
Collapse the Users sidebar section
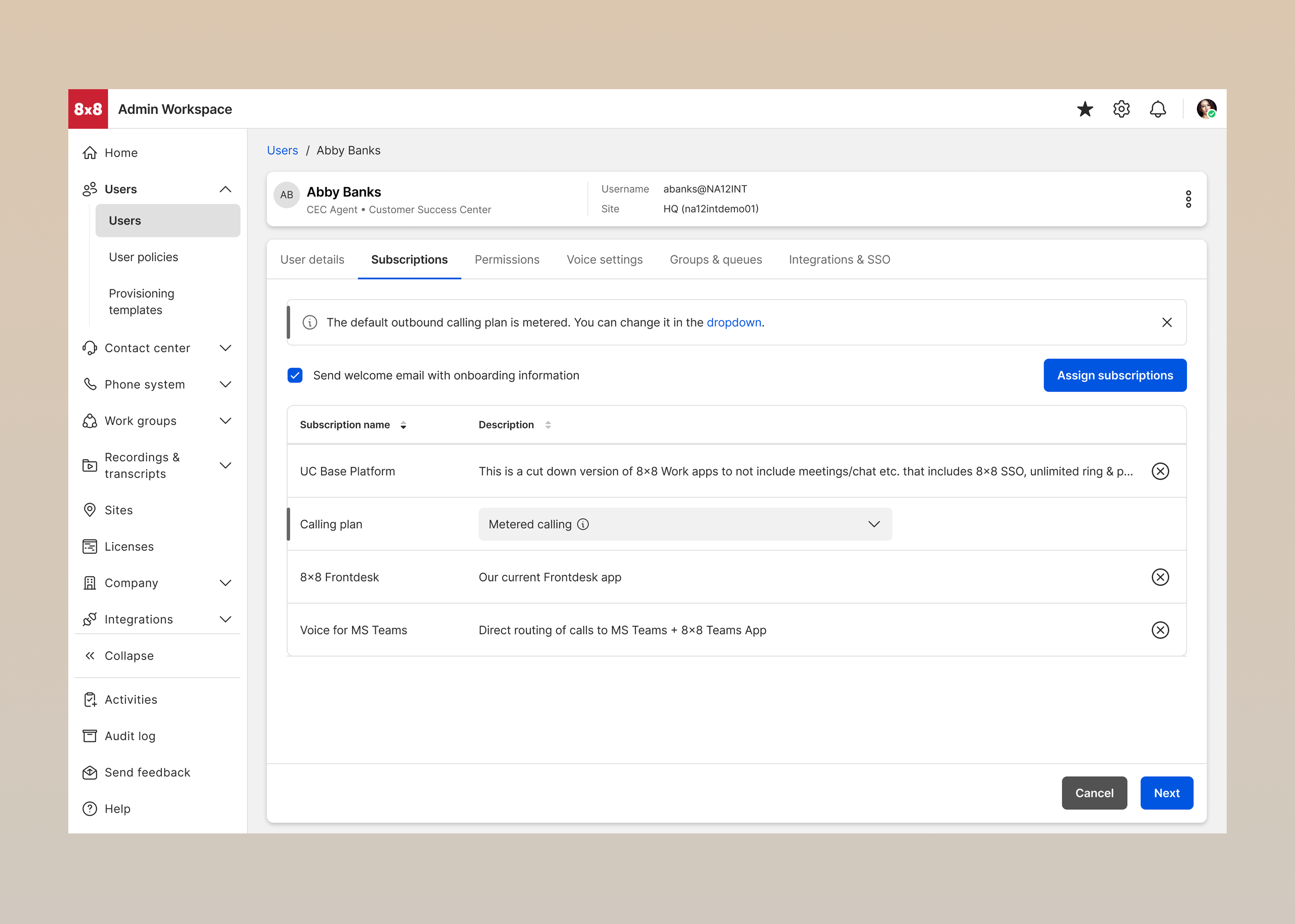coord(225,189)
